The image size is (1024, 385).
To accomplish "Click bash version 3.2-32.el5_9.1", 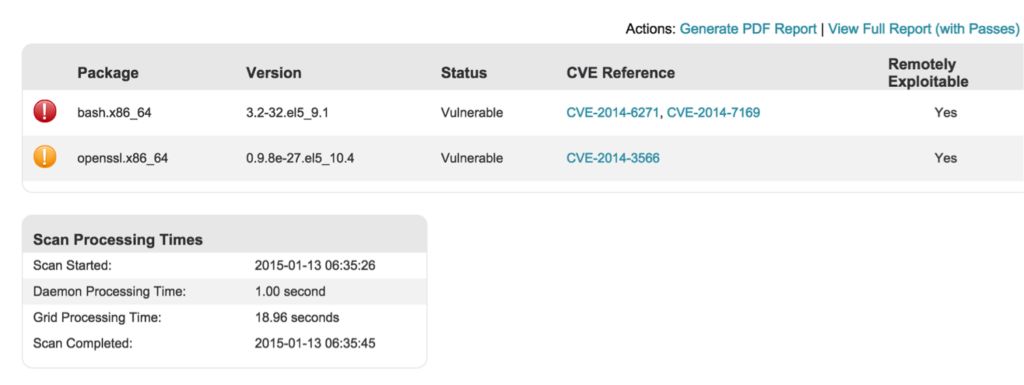I will 287,113.
